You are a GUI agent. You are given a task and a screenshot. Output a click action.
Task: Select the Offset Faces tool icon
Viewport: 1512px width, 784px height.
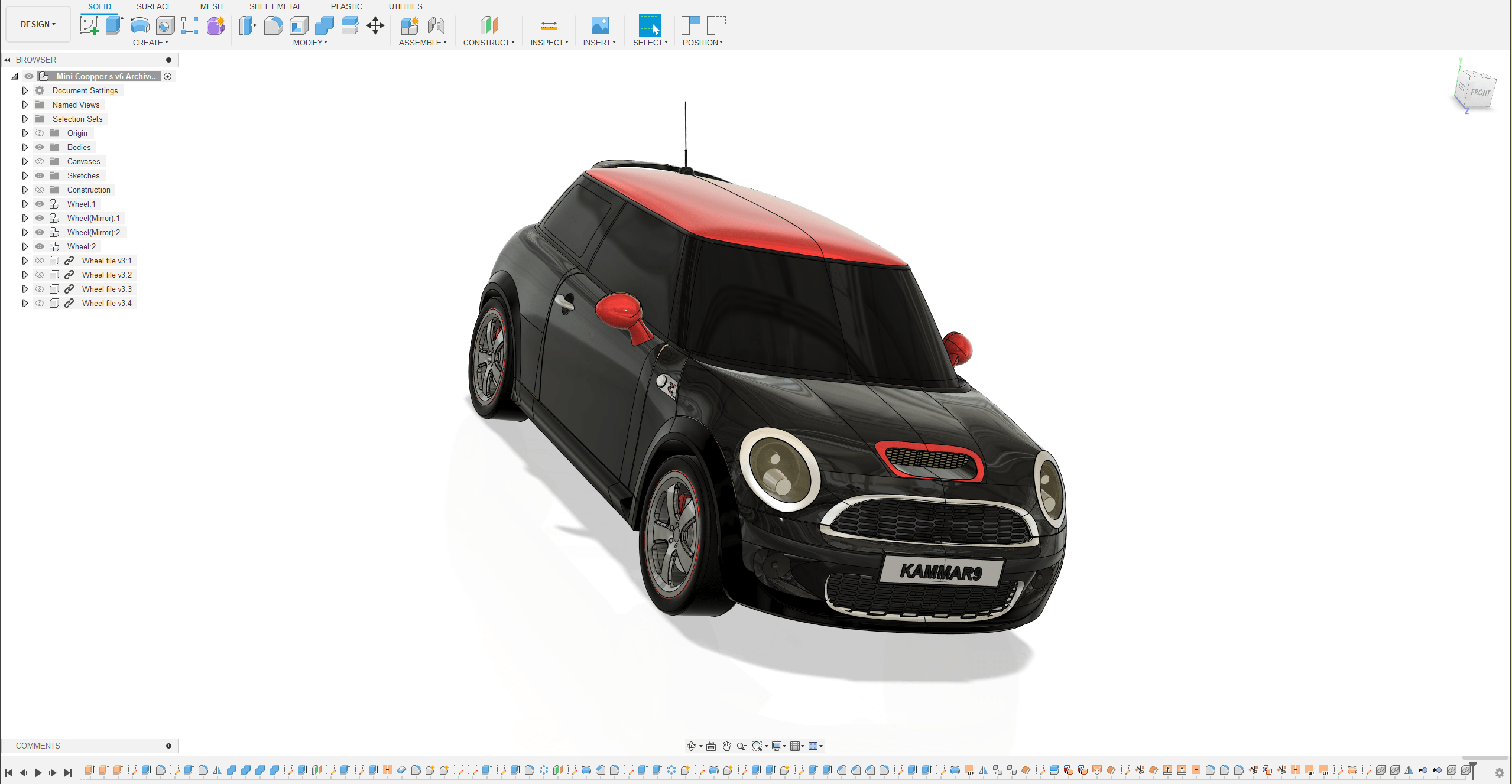[349, 25]
